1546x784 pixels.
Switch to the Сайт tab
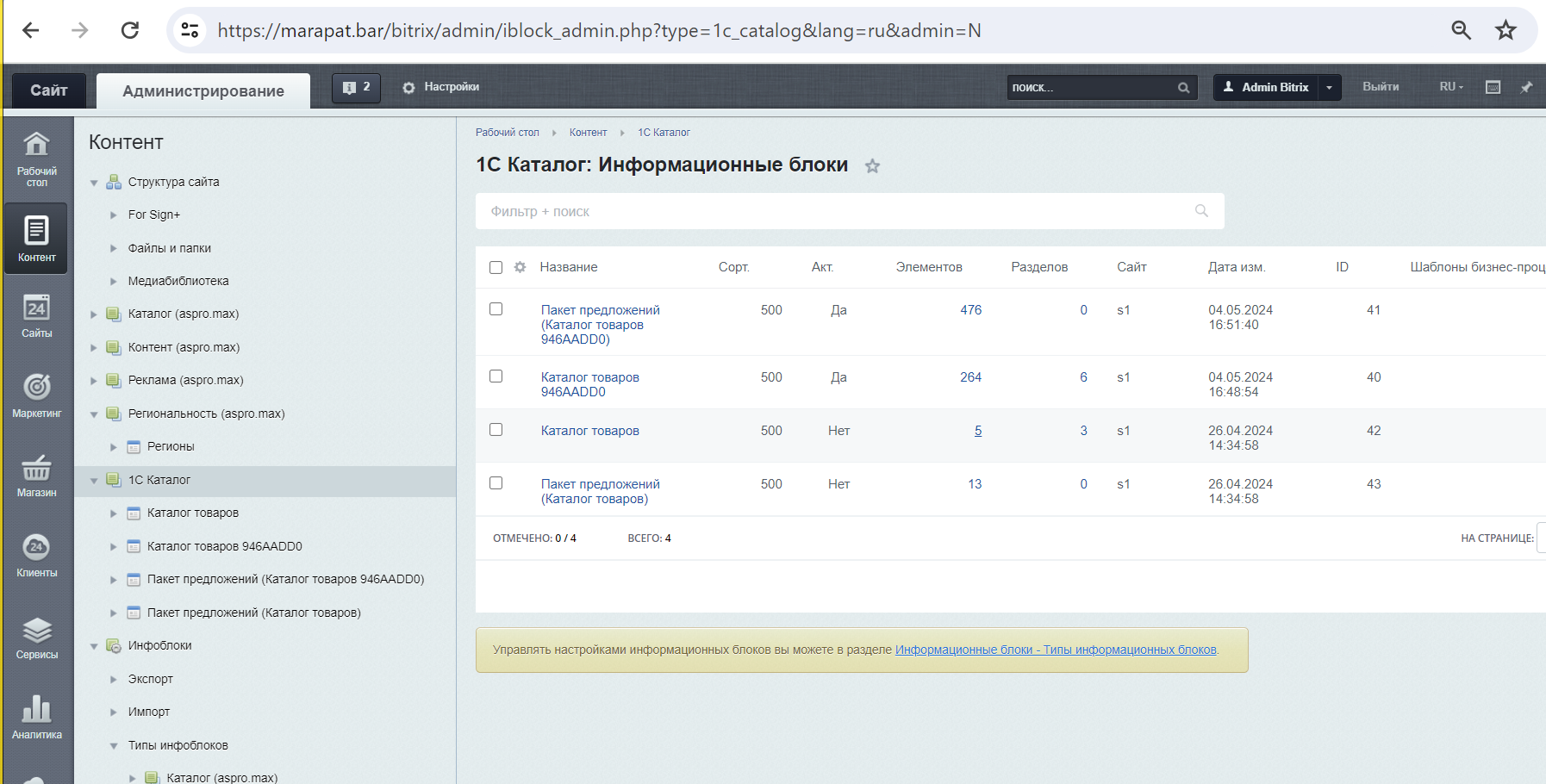pyautogui.click(x=49, y=90)
